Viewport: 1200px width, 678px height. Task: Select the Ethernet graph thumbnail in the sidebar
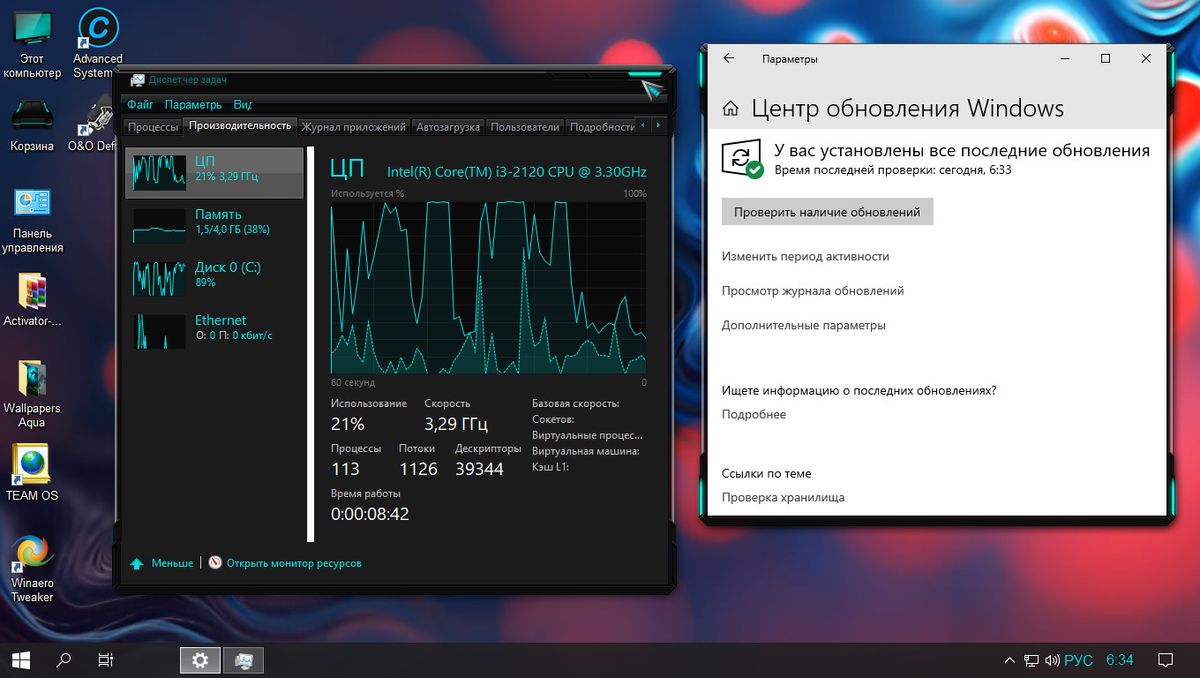point(160,331)
